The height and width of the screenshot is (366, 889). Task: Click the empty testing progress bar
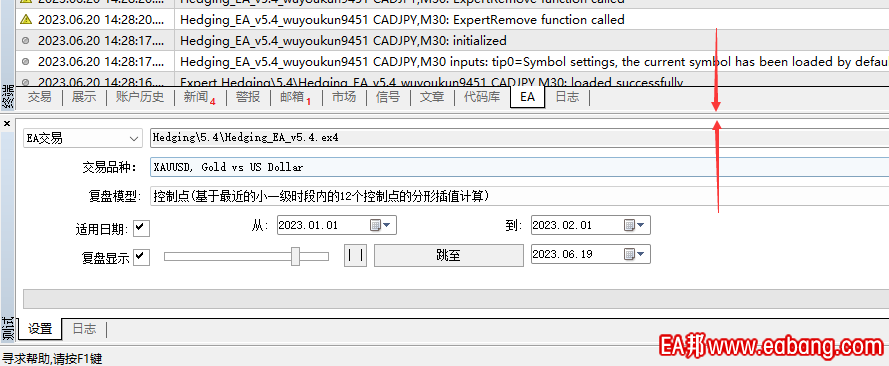(x=456, y=299)
